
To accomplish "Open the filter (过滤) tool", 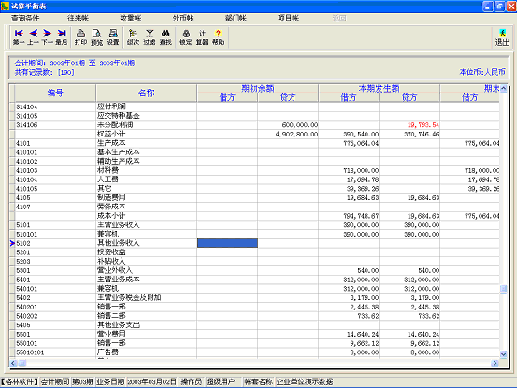I will coord(149,37).
